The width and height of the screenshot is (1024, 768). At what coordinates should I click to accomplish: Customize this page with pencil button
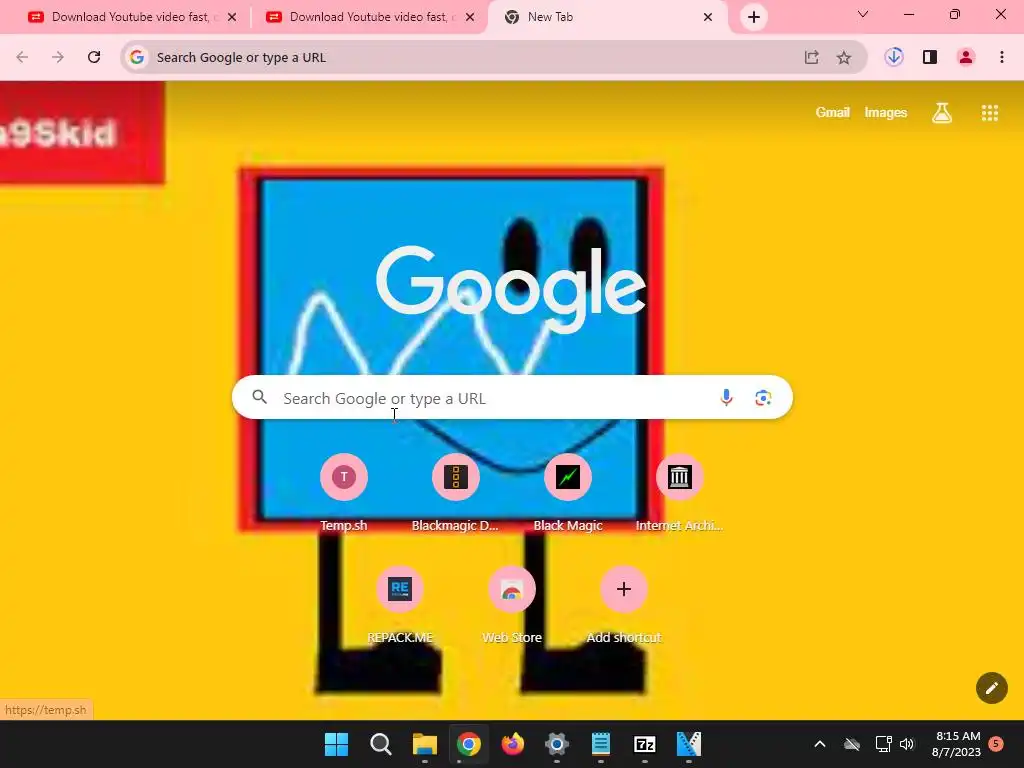tap(991, 688)
